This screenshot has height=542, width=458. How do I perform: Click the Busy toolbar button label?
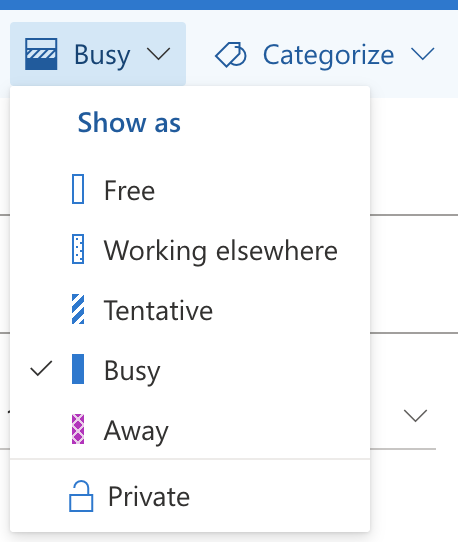[102, 55]
